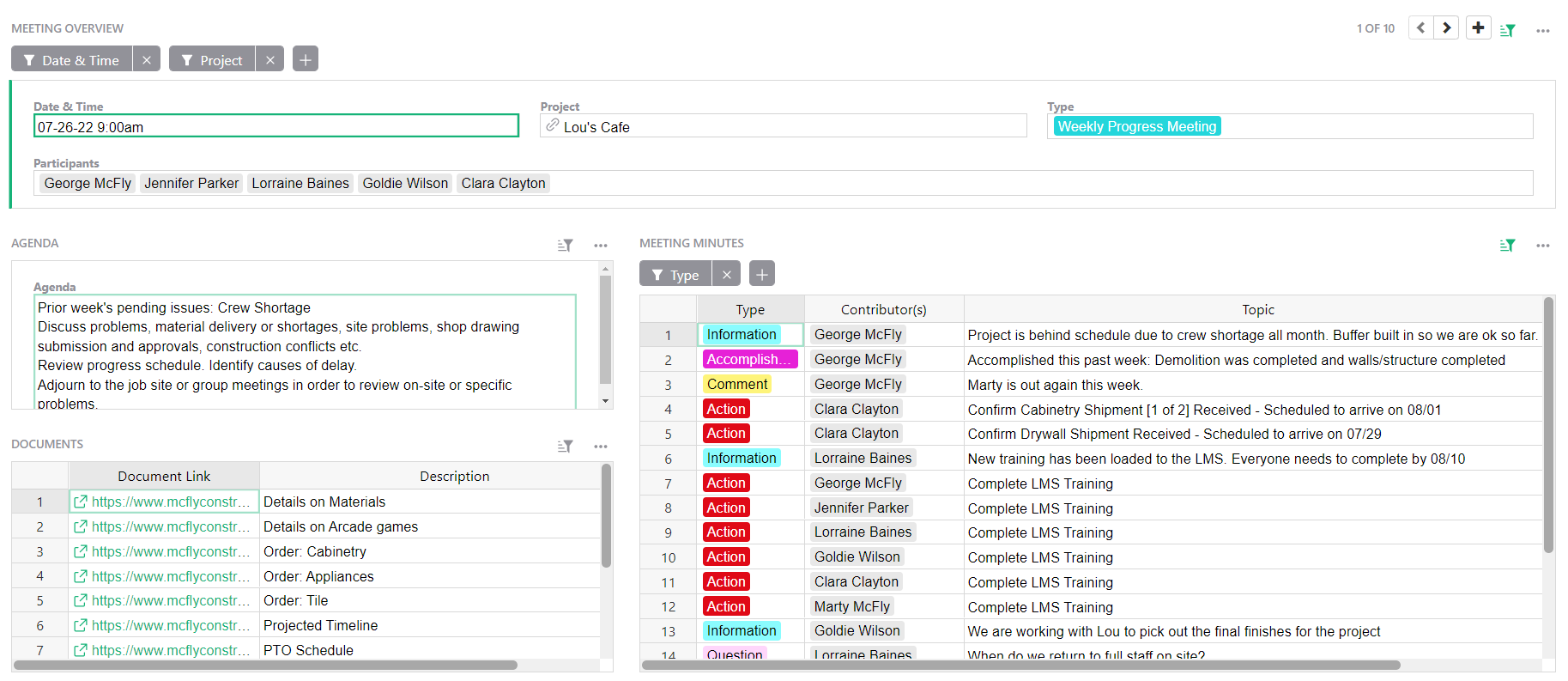Open the Project filter dropdown

[212, 60]
